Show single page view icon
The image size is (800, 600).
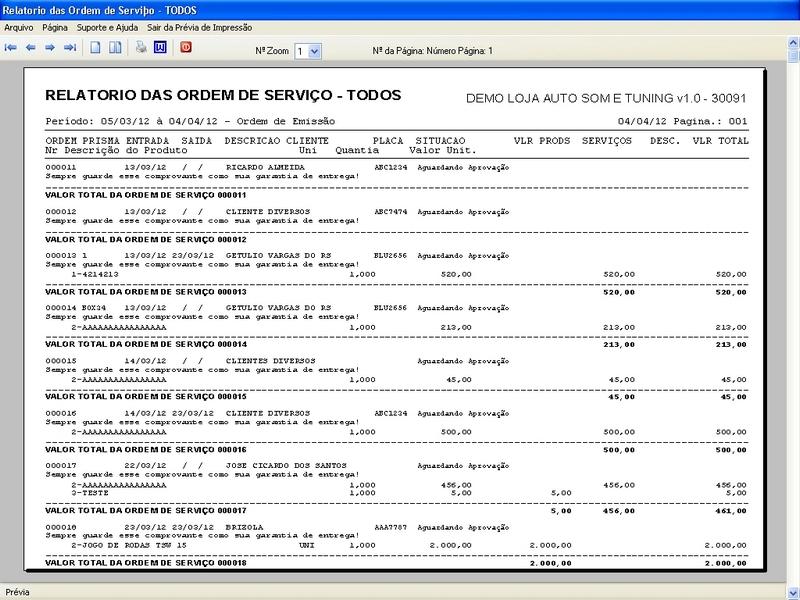pyautogui.click(x=95, y=48)
